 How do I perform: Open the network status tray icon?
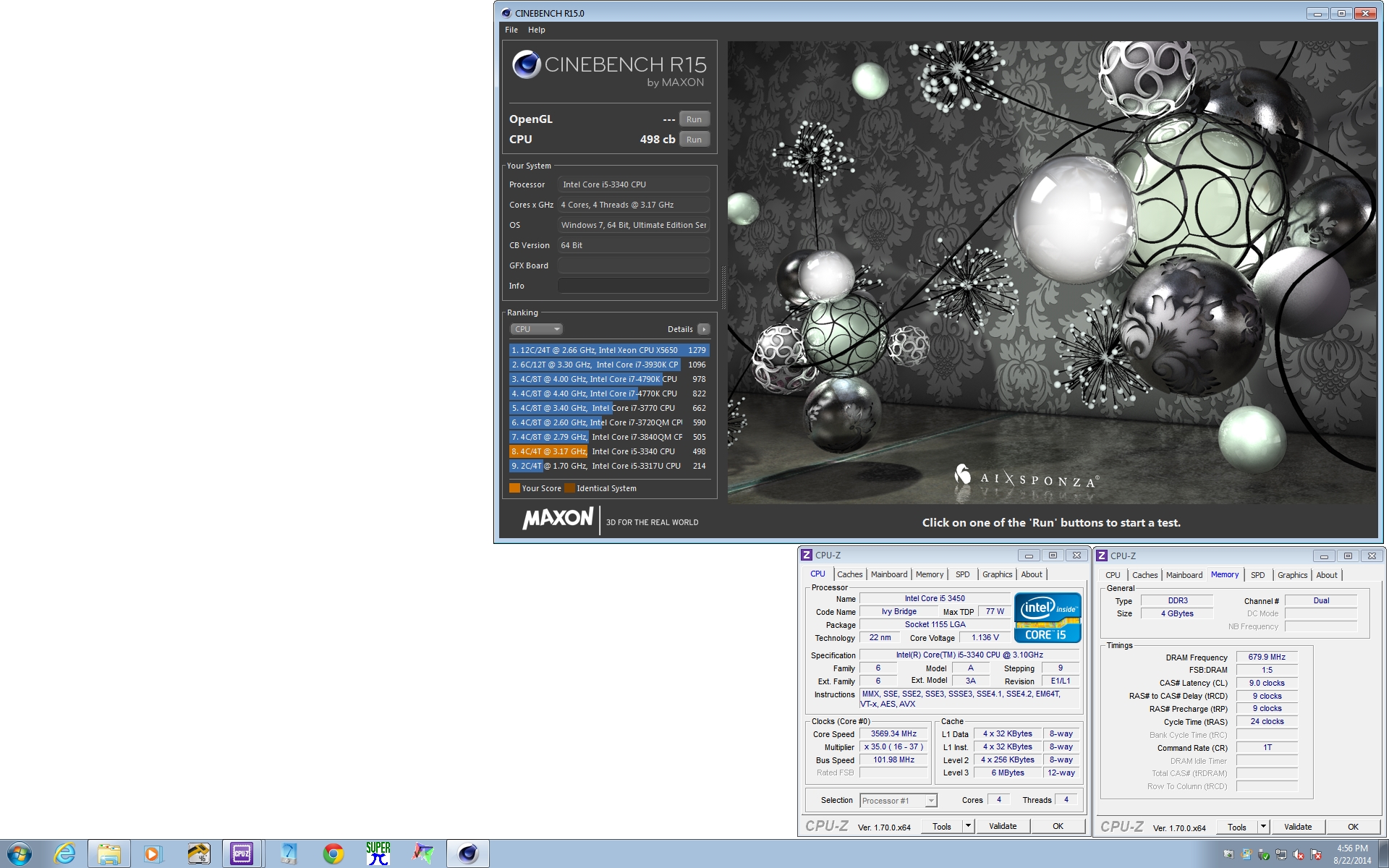click(x=1280, y=854)
